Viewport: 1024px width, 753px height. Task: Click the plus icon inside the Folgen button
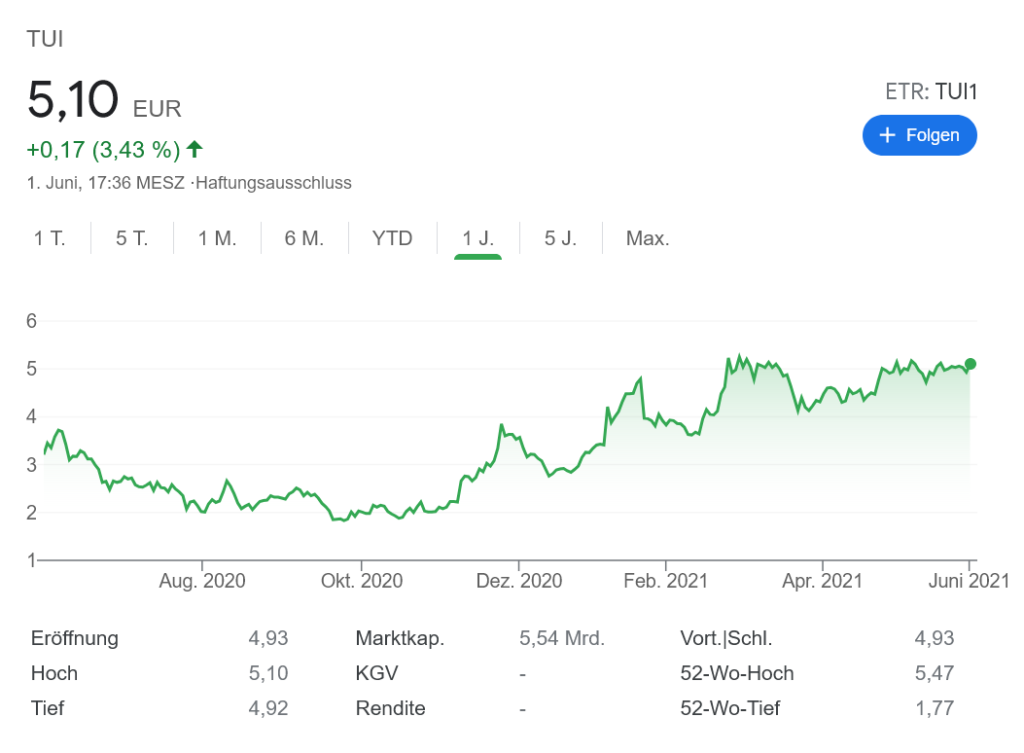coord(887,135)
